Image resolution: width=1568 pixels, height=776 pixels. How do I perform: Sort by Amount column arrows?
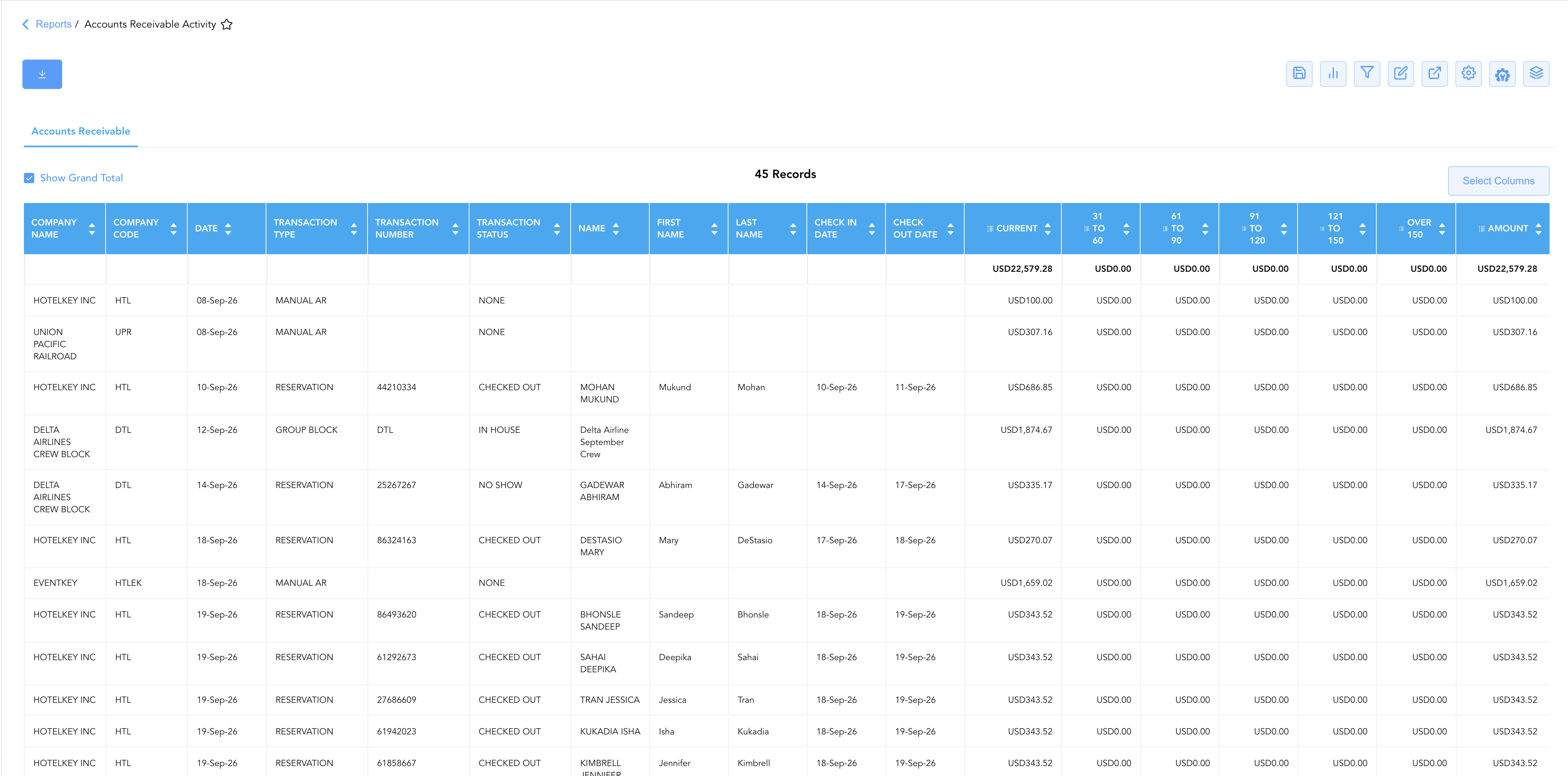point(1538,229)
